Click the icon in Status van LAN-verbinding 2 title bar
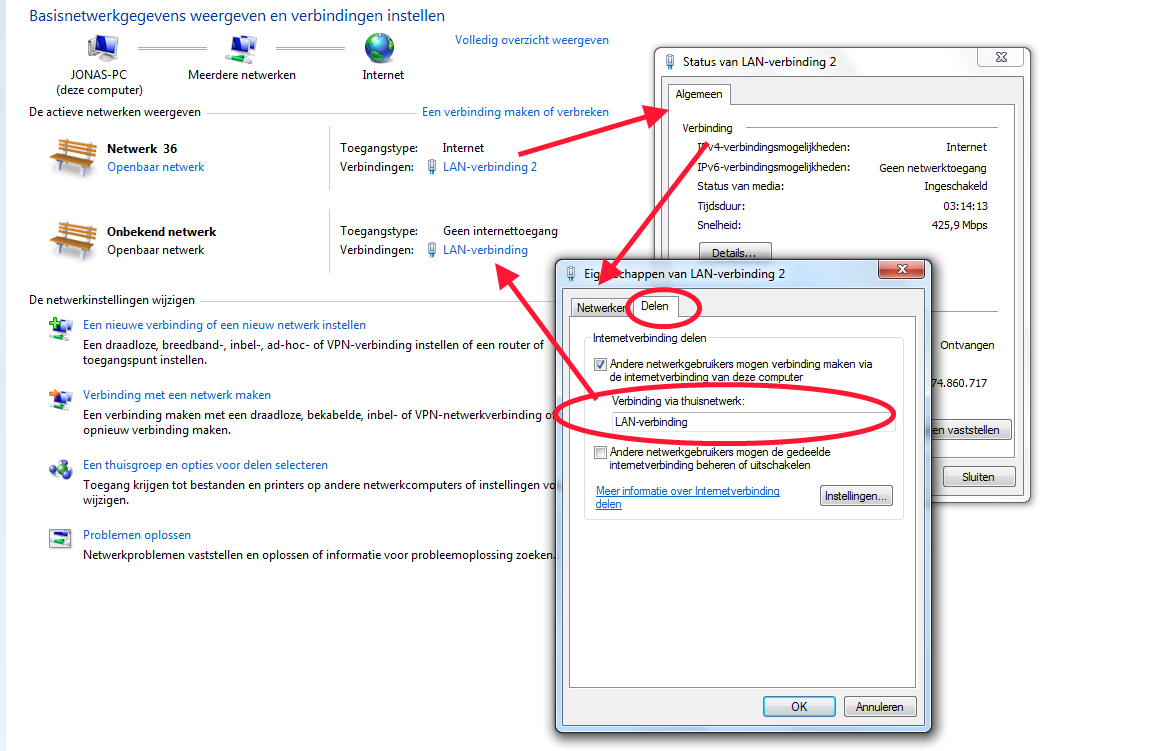1166x751 pixels. point(670,62)
